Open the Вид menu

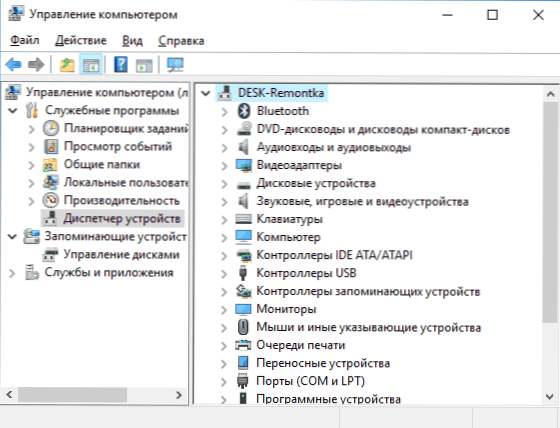click(x=132, y=40)
